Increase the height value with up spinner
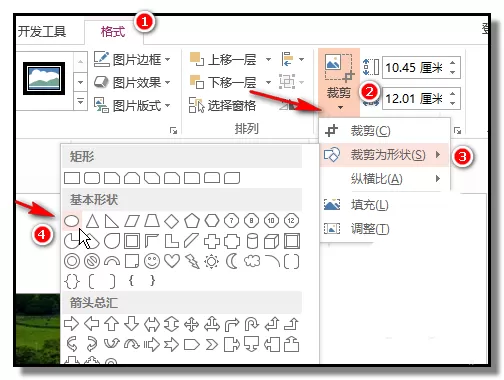Screen dimensions: 504x380 coord(452,62)
